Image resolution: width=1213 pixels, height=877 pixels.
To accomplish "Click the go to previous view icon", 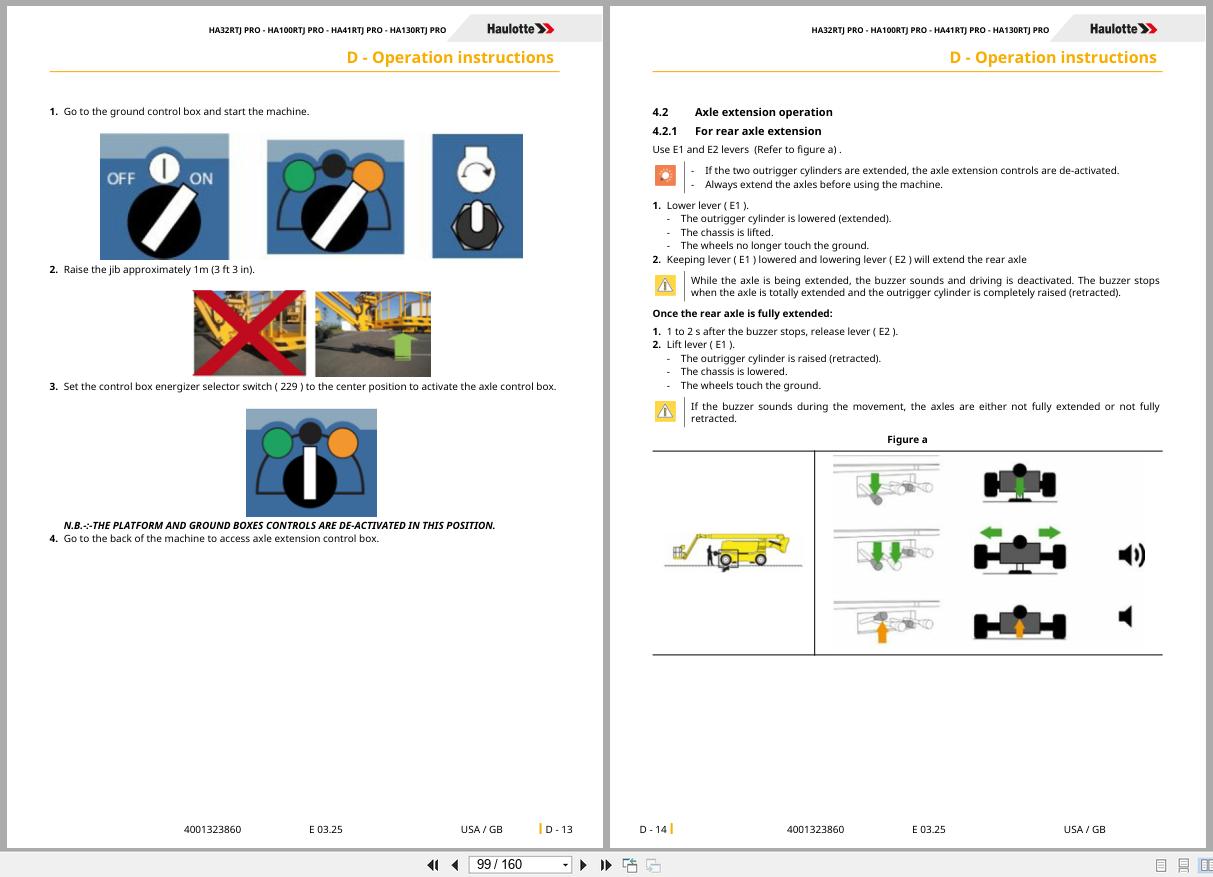I will coord(630,865).
